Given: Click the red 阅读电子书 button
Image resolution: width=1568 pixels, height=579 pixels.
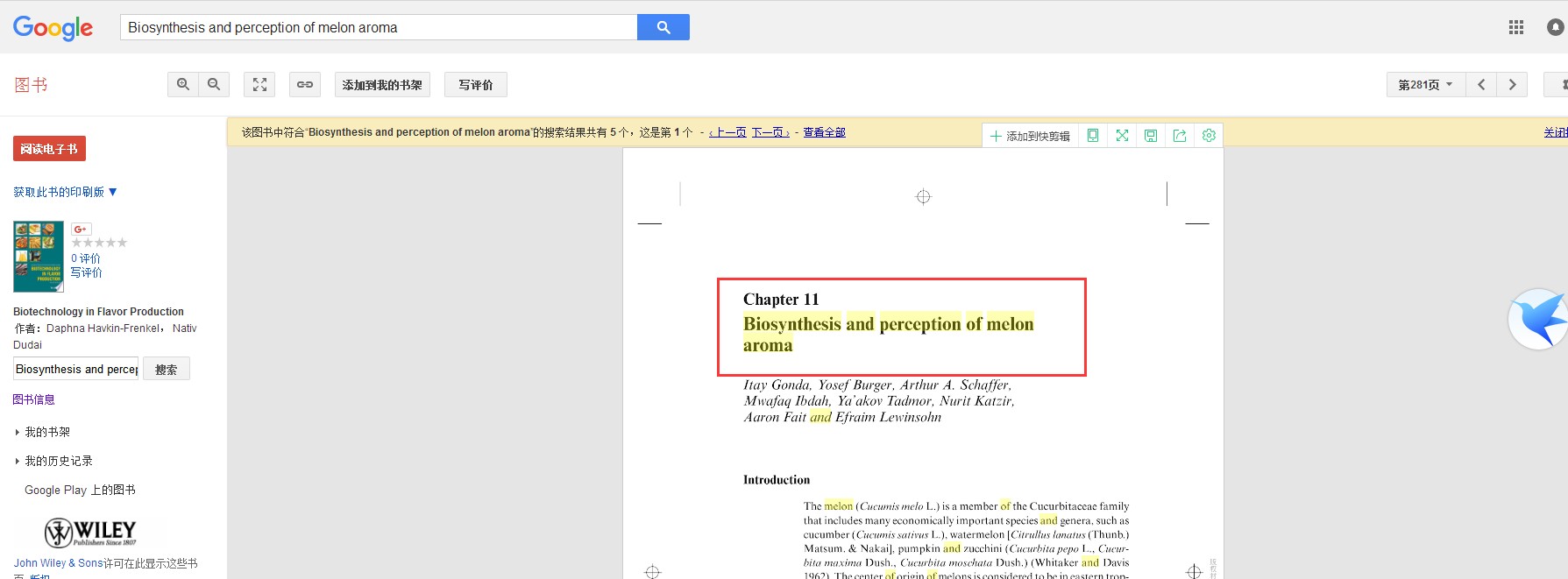Looking at the screenshot, I should 49,149.
